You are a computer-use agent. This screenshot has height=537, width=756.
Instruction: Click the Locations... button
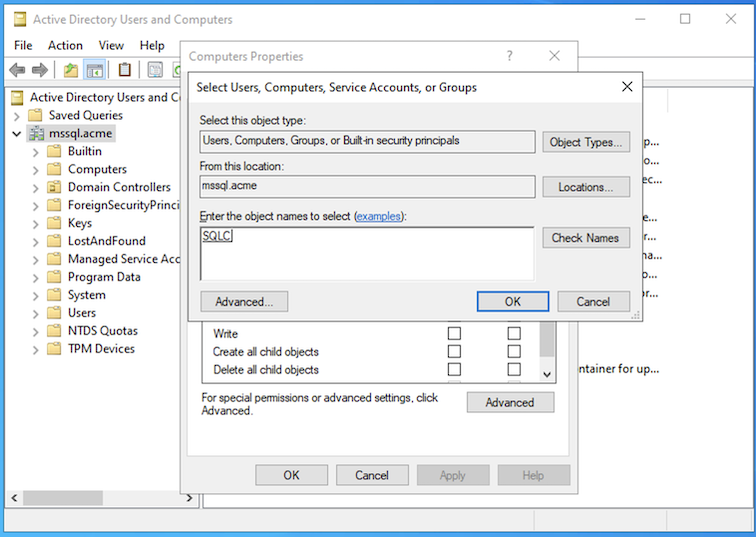pos(586,187)
